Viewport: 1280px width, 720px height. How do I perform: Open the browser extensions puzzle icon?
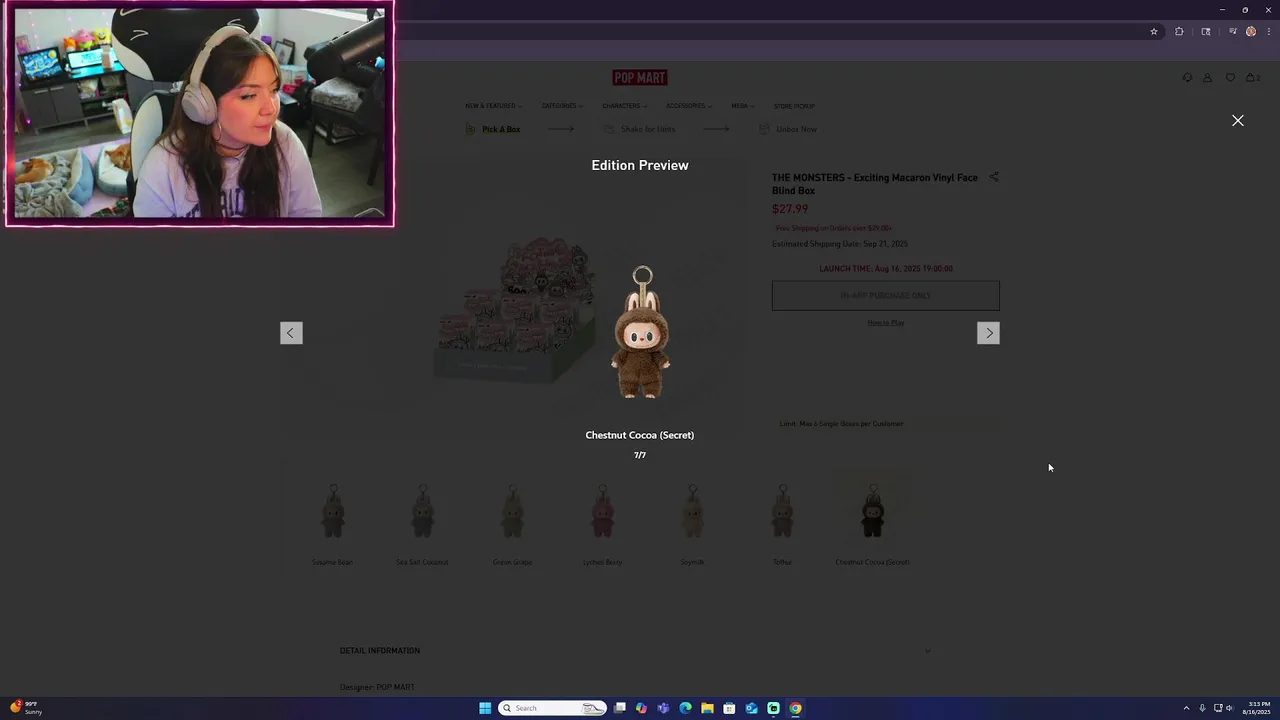click(1179, 31)
